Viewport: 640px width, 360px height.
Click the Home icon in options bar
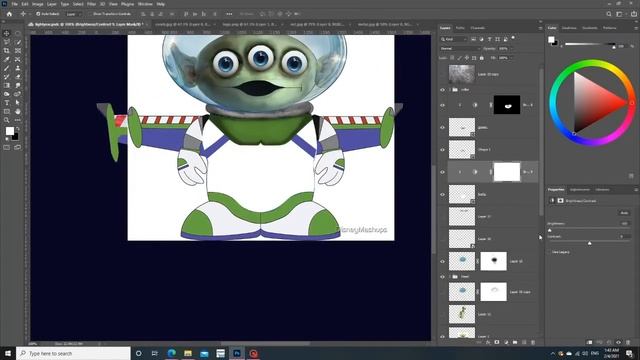(x=9, y=14)
